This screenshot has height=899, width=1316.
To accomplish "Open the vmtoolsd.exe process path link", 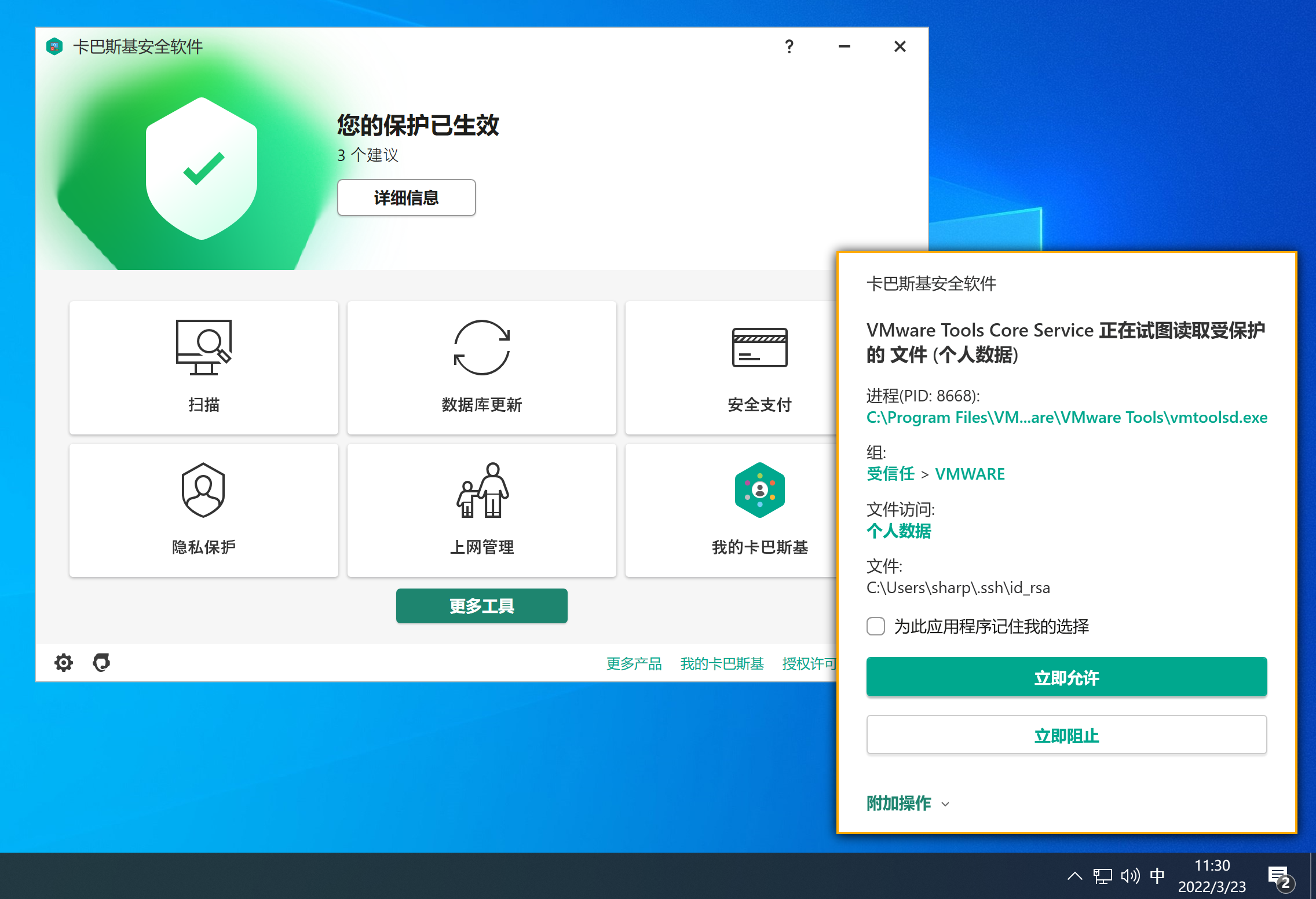I will click(1066, 418).
